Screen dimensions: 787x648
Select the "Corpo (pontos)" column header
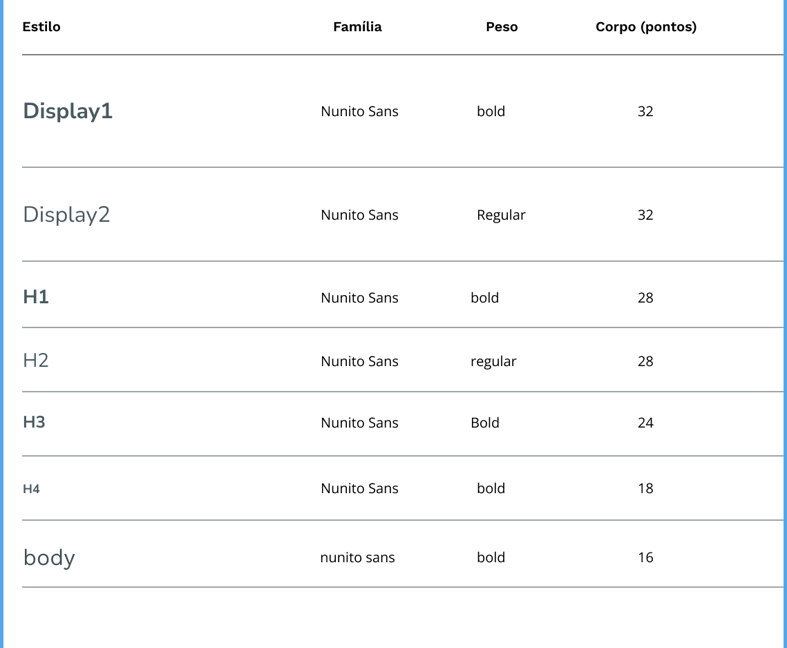646,27
